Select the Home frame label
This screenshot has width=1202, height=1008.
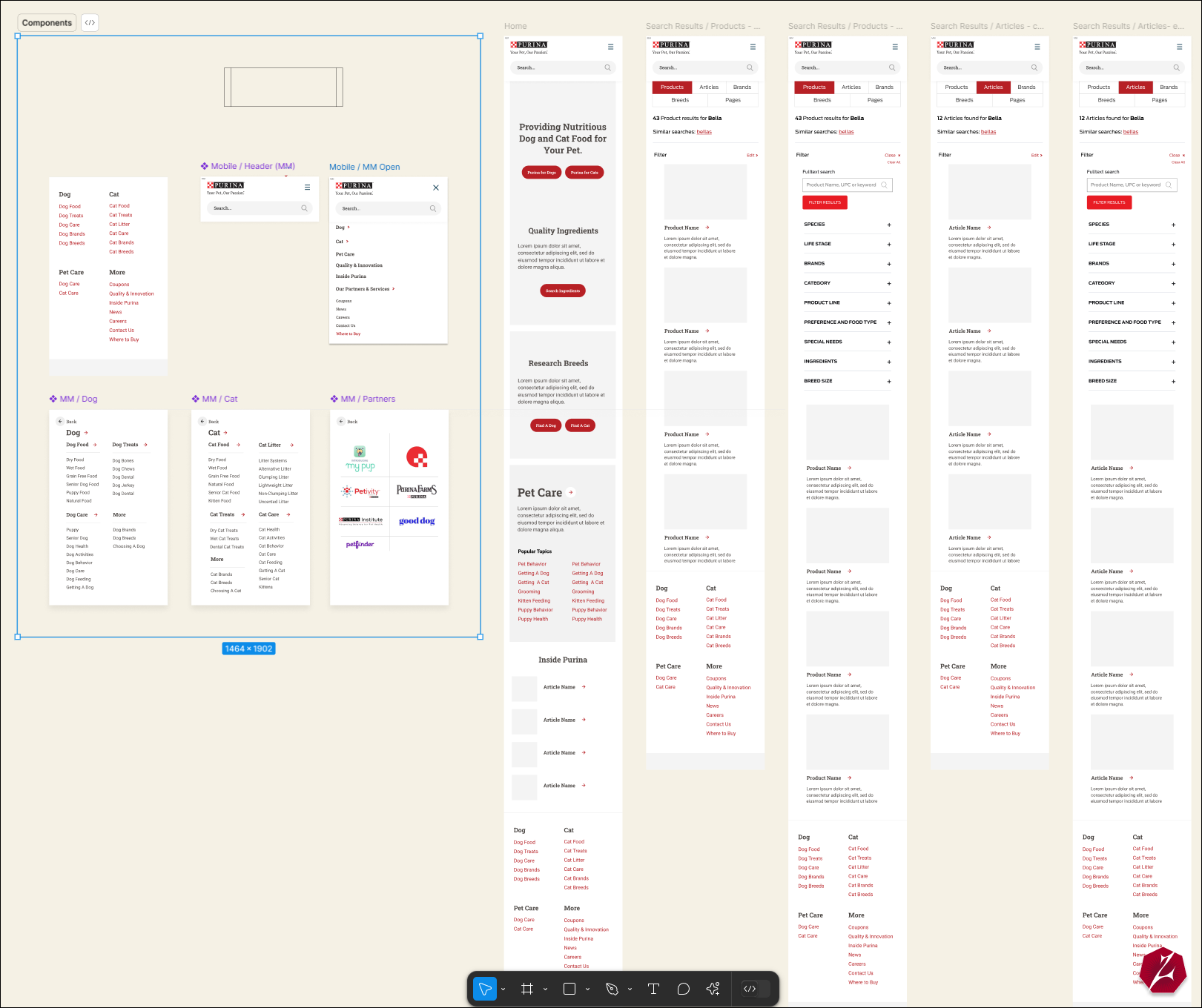tap(515, 26)
